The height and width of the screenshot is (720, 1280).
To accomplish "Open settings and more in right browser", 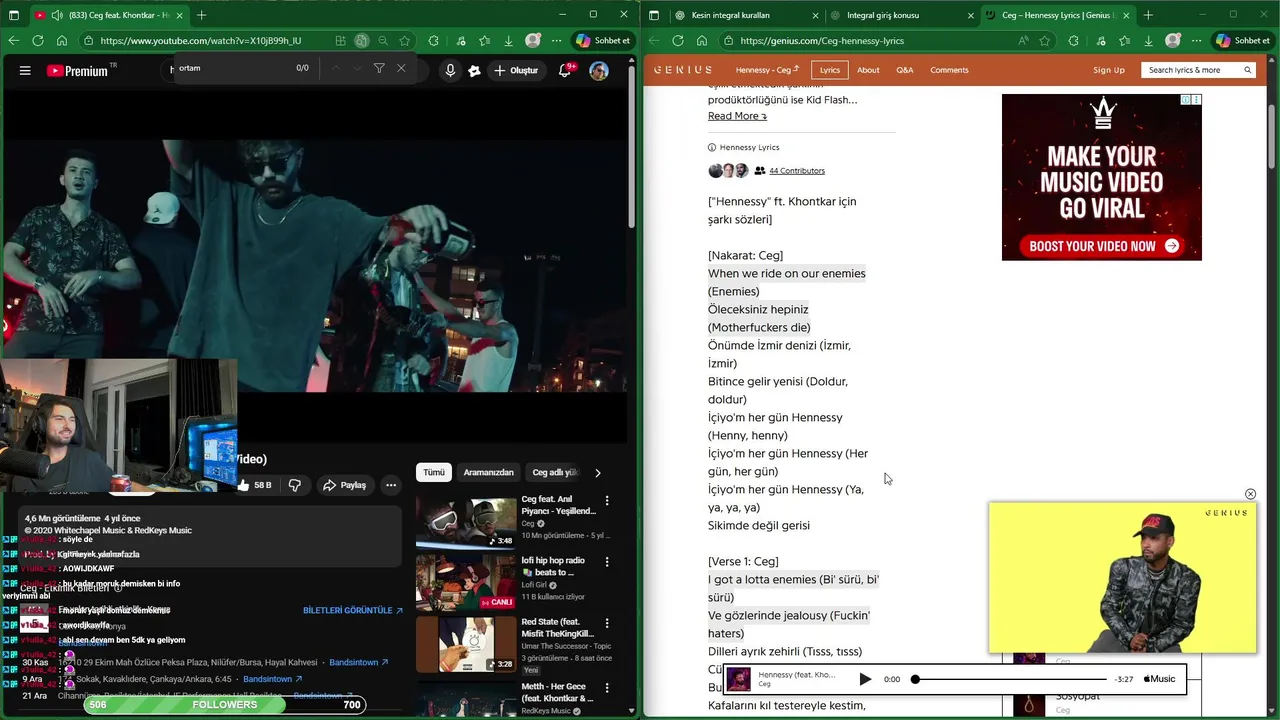I will [x=1196, y=41].
